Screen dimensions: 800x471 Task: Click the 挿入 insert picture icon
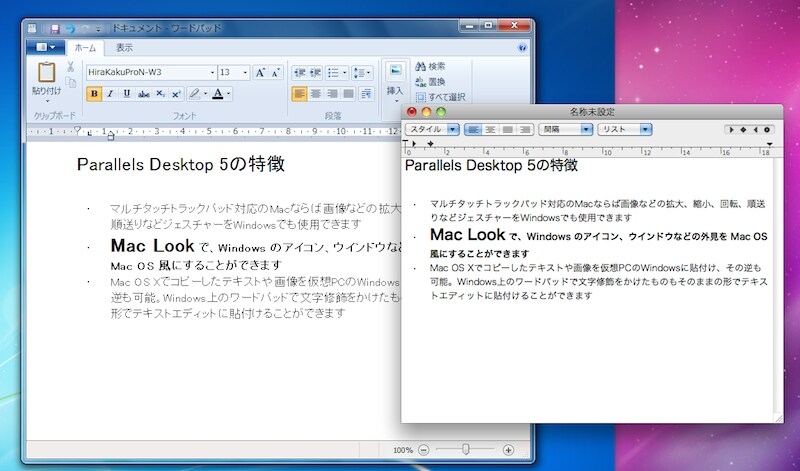coord(395,71)
